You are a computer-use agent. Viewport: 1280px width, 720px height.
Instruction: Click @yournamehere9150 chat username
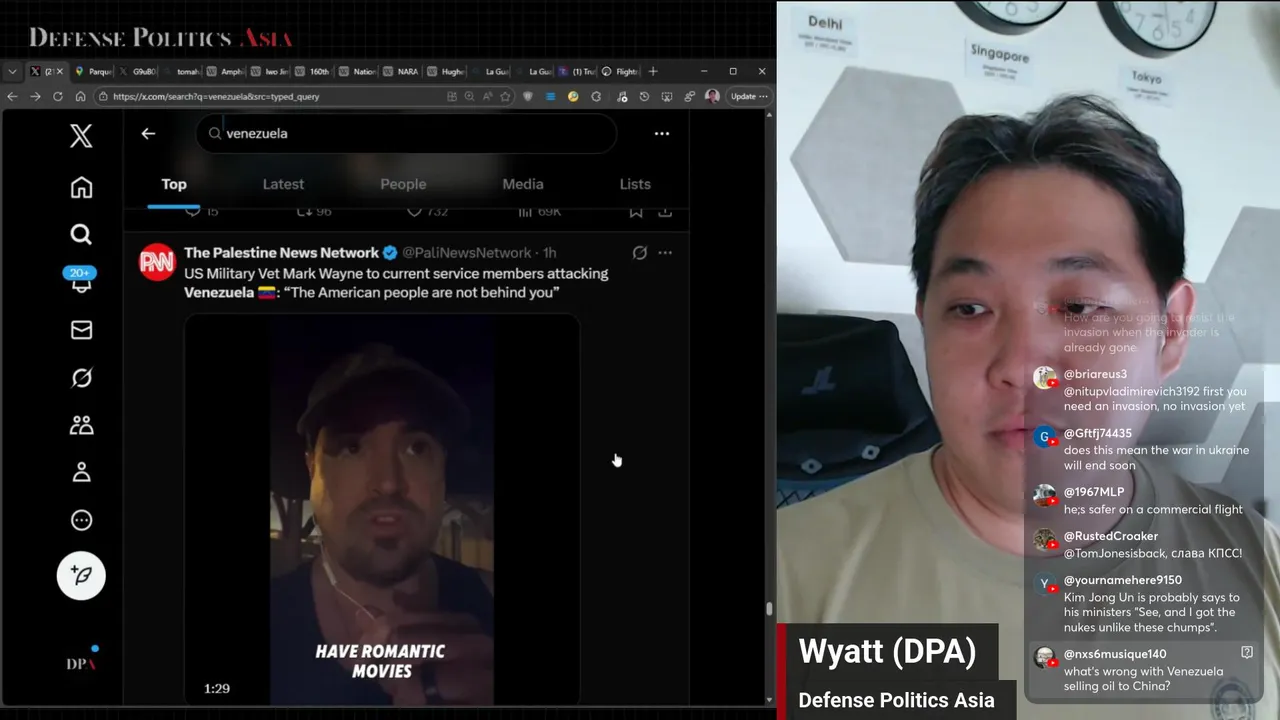click(1123, 580)
